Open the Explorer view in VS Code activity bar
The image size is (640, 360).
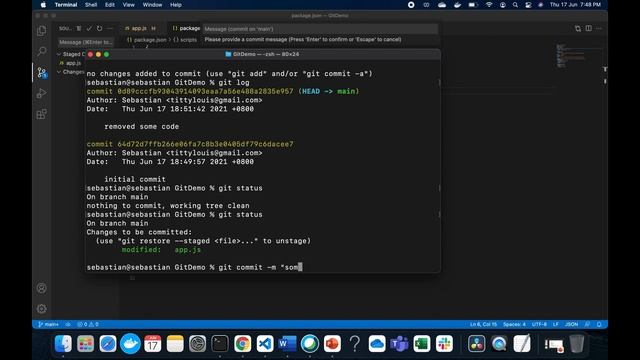click(42, 31)
